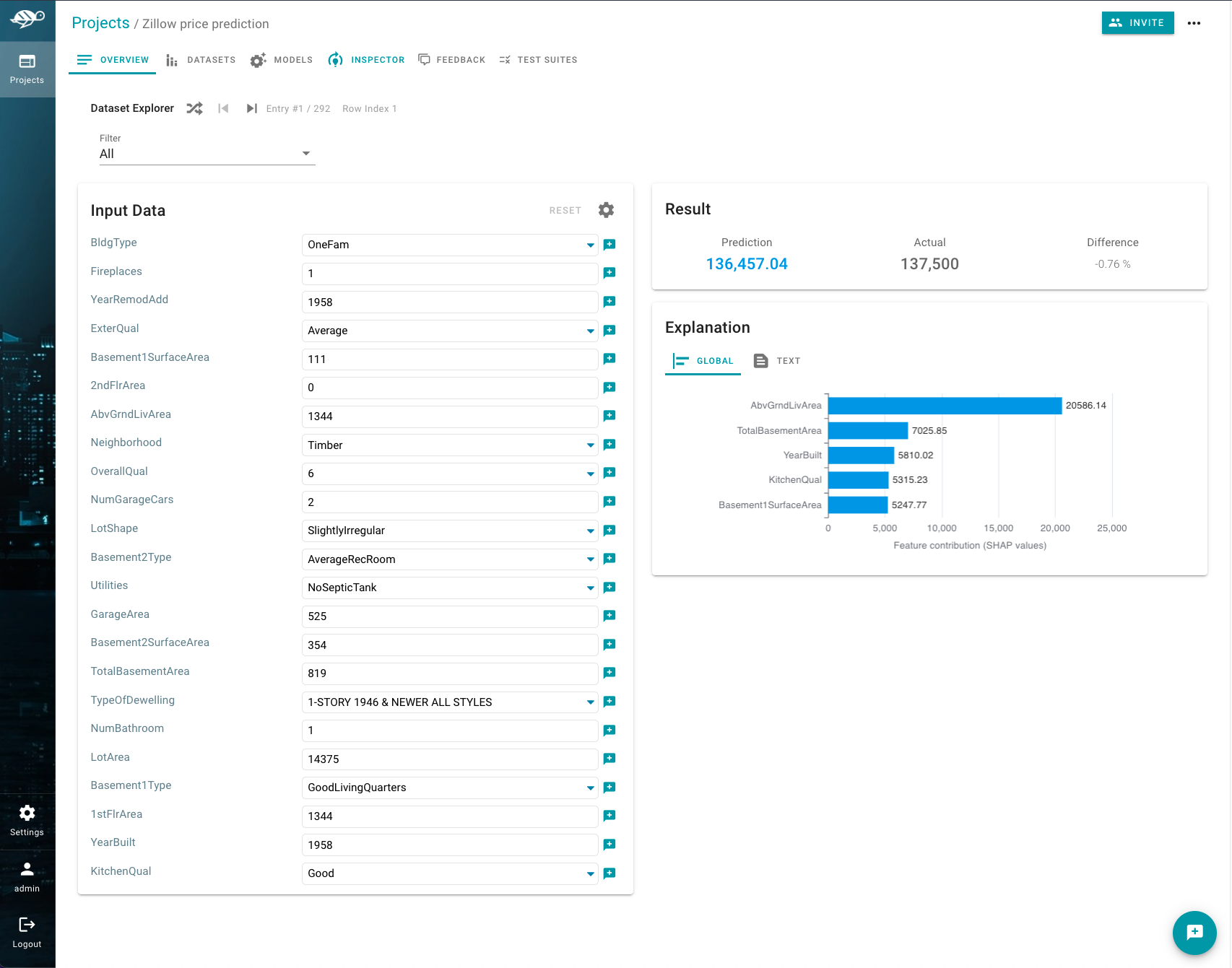Pin the Fireplaces input value
Viewport: 1232px width, 968px height.
[610, 273]
